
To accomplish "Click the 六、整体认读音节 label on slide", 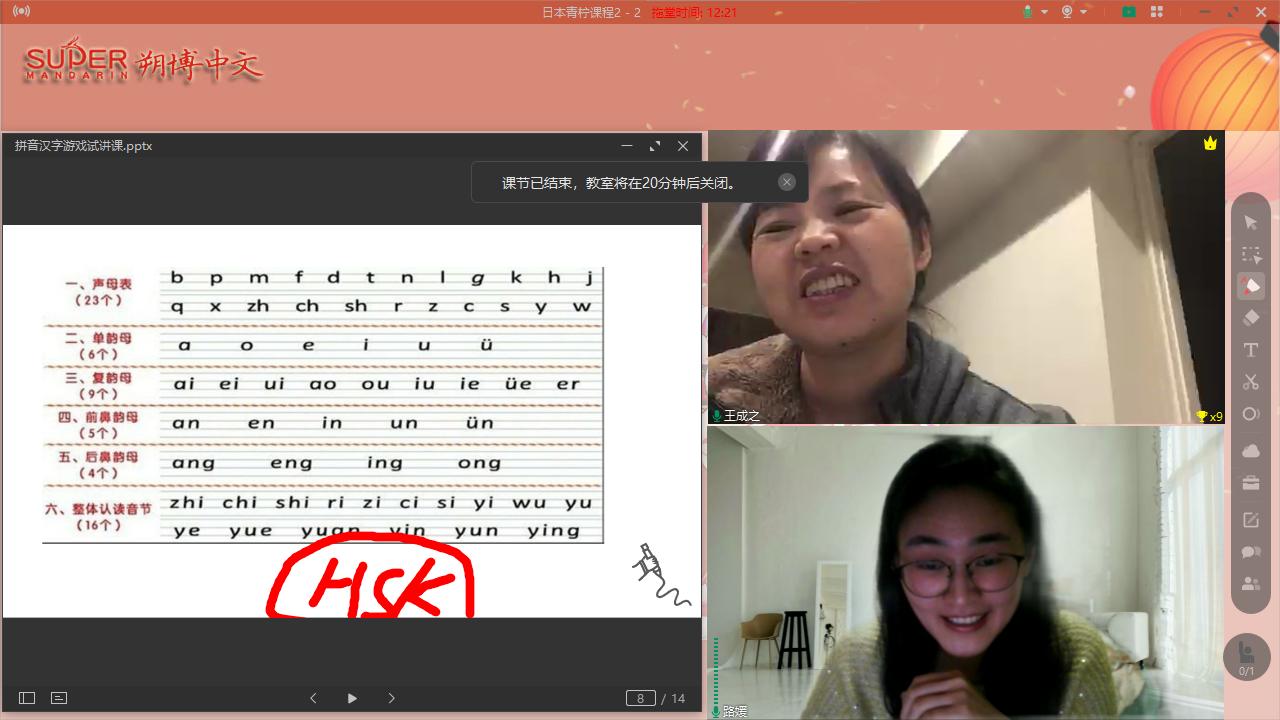I will pyautogui.click(x=98, y=509).
